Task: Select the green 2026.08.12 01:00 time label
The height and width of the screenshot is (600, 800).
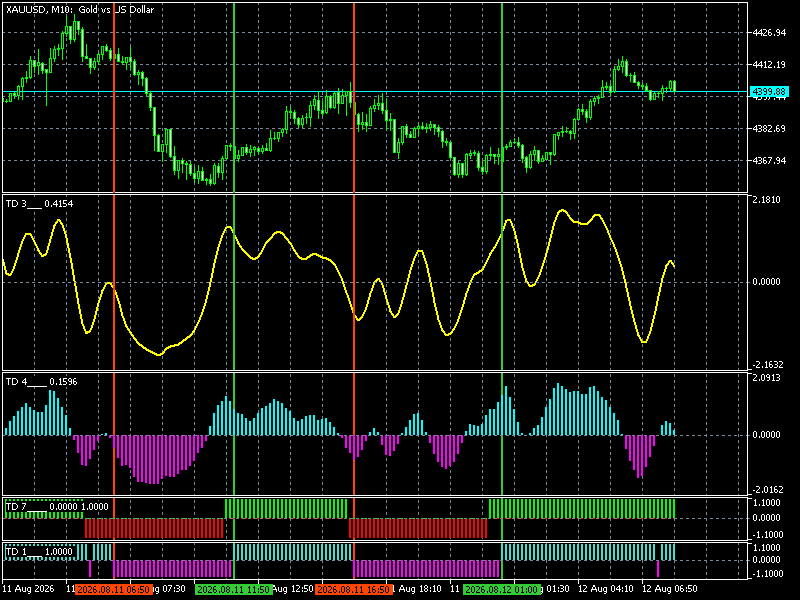Action: pos(502,589)
